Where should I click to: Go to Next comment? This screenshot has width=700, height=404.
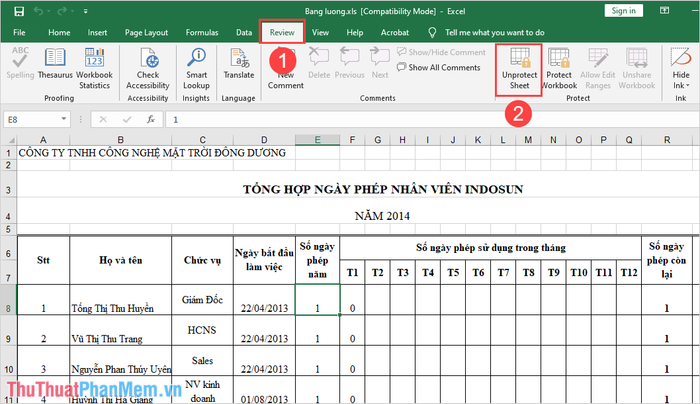(x=380, y=63)
